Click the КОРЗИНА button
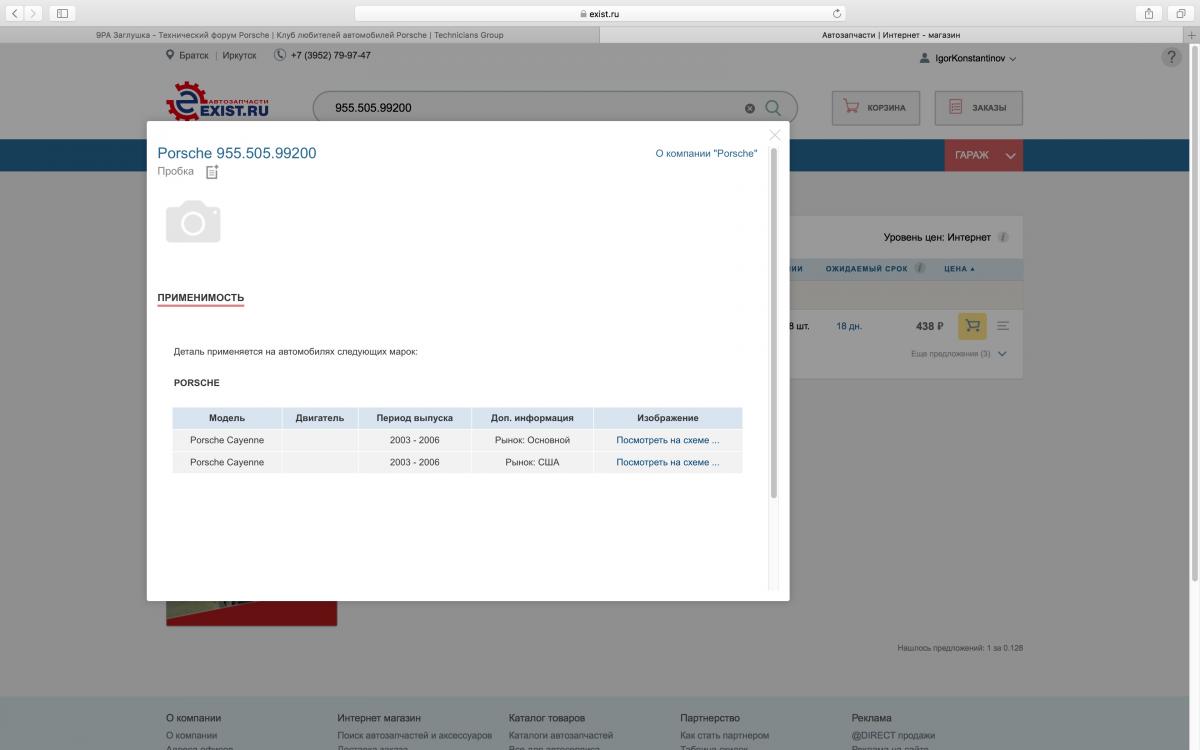The image size is (1200, 750). tap(875, 108)
